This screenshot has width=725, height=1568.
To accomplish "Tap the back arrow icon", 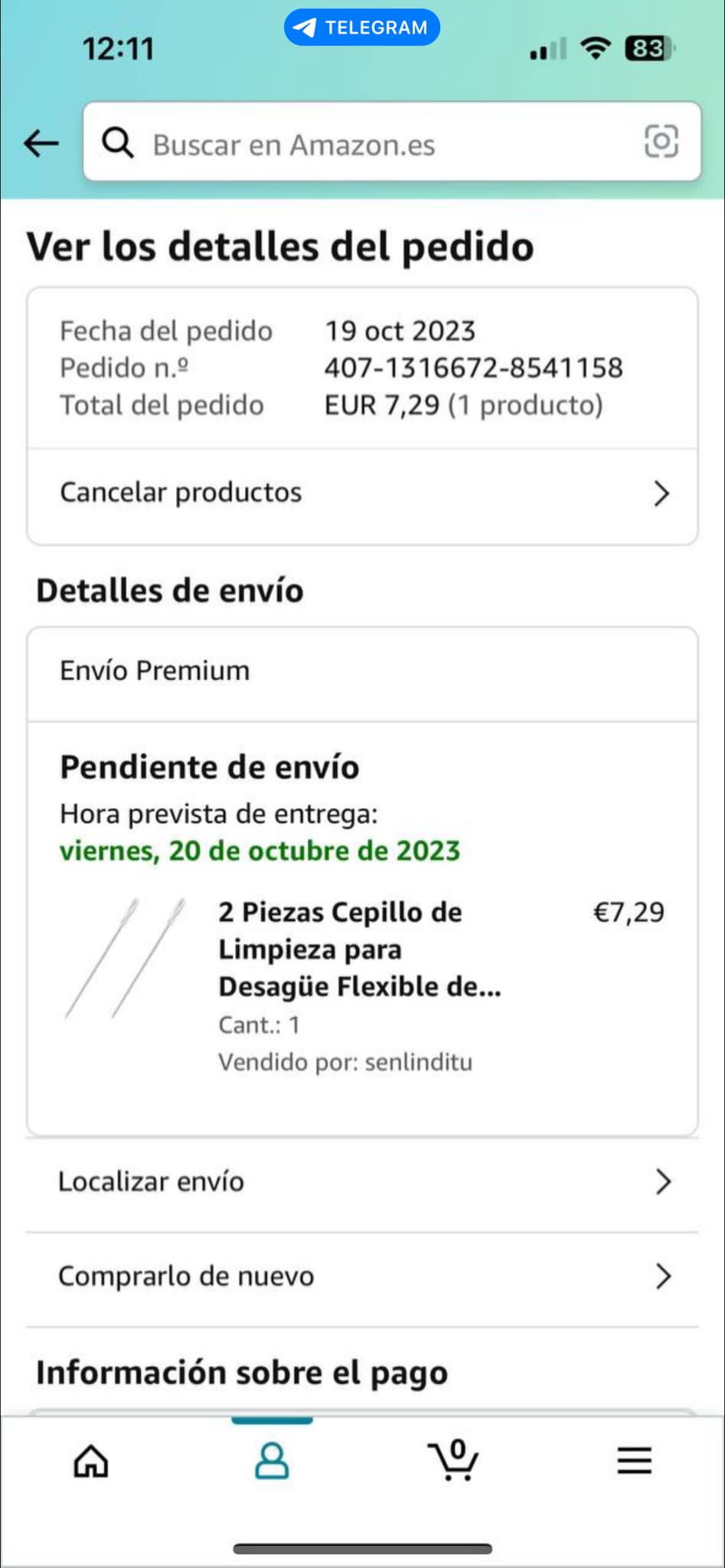I will (41, 143).
